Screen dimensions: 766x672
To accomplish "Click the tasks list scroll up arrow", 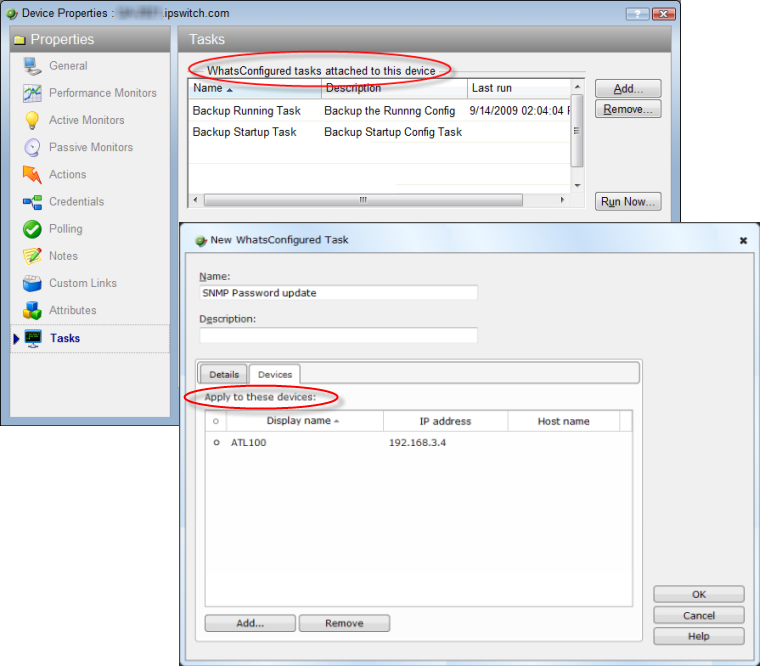I will [x=577, y=86].
